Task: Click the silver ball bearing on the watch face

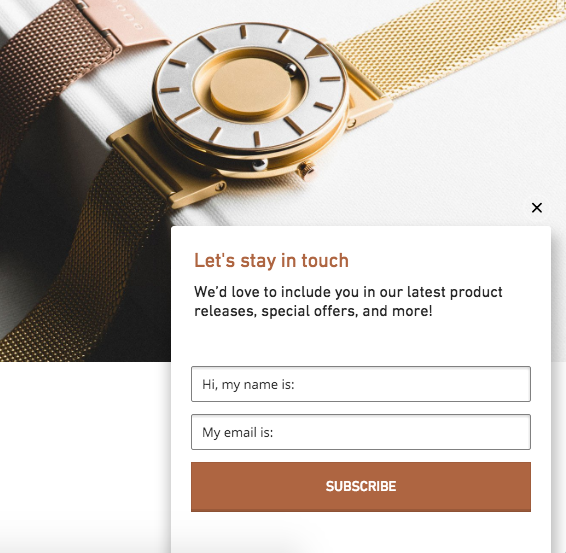Action: [290, 69]
